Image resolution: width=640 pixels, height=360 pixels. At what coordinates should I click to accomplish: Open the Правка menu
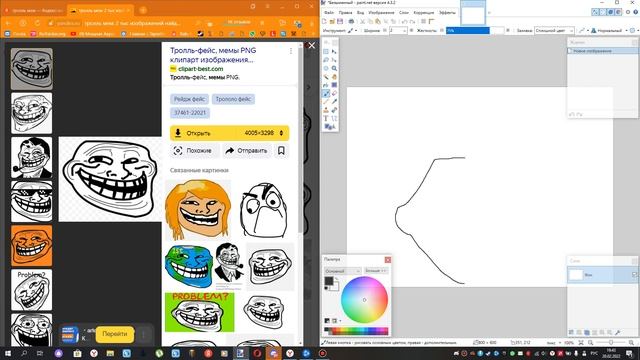click(345, 13)
